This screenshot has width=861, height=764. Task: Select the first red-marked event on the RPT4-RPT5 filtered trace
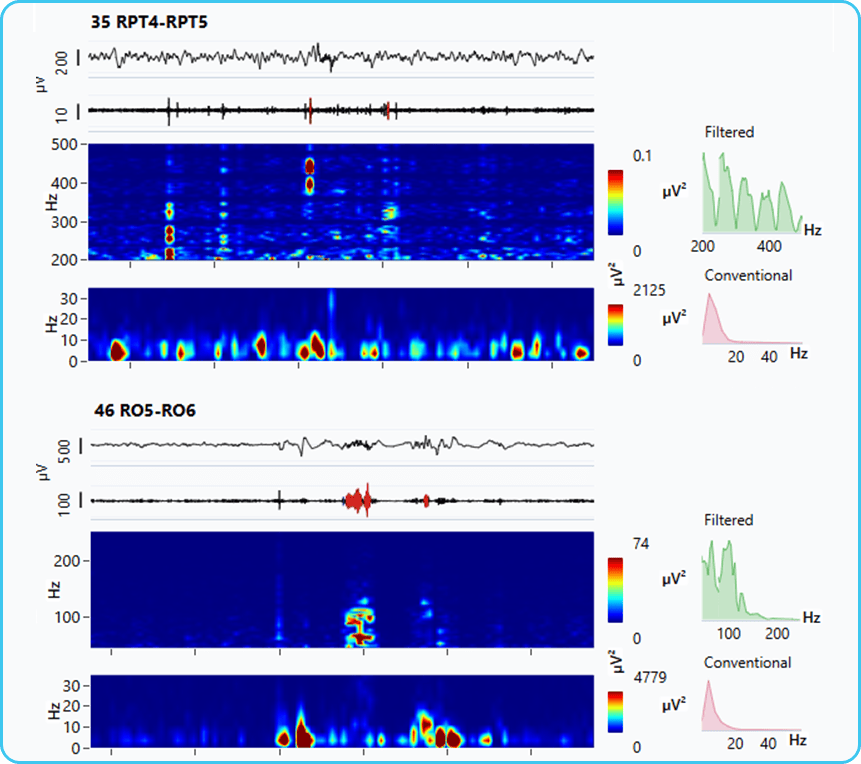point(310,110)
